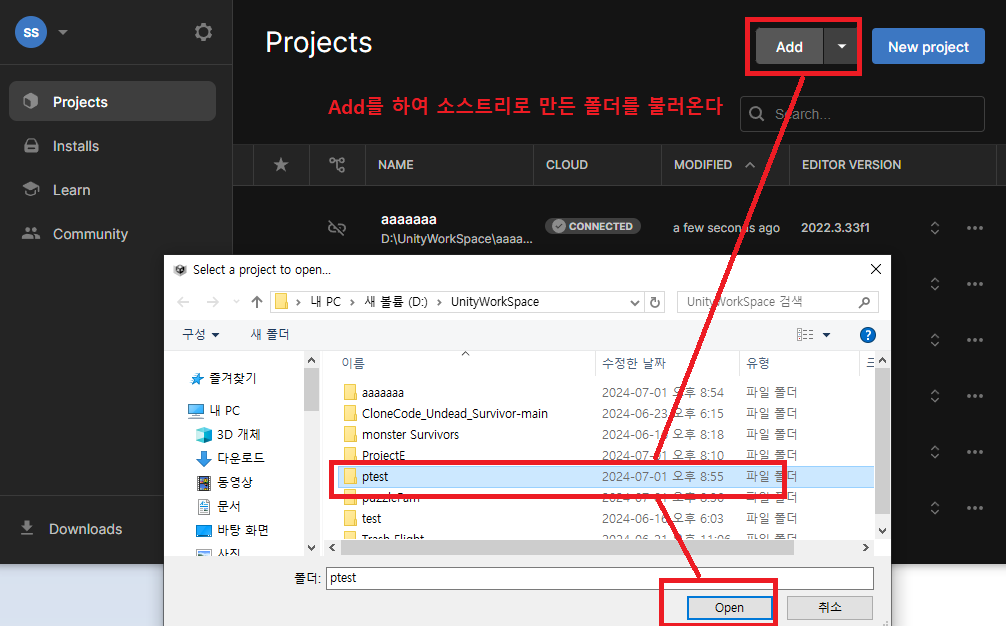Select the aaaaaaa folder in the file list
The image size is (1006, 626).
coord(382,393)
